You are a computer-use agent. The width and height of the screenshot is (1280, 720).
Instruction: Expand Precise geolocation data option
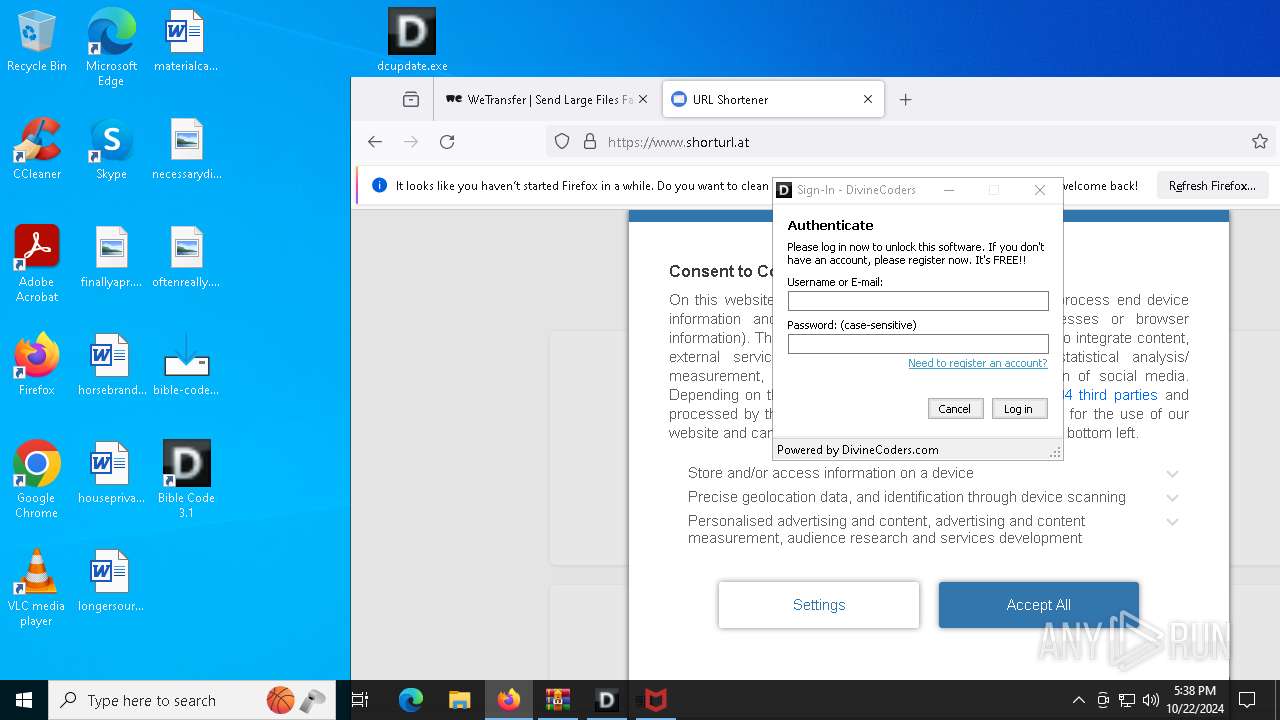1172,497
